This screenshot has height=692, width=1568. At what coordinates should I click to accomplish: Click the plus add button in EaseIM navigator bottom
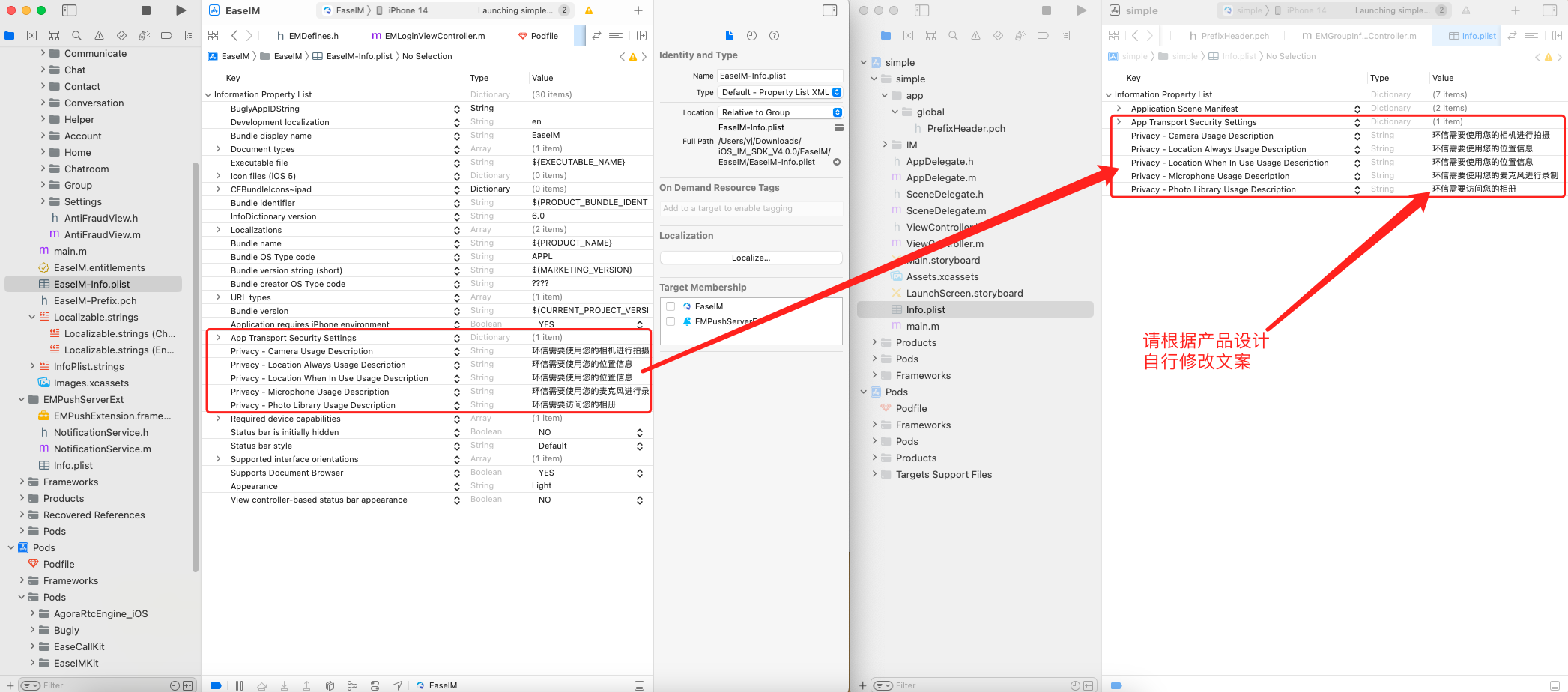tap(10, 685)
